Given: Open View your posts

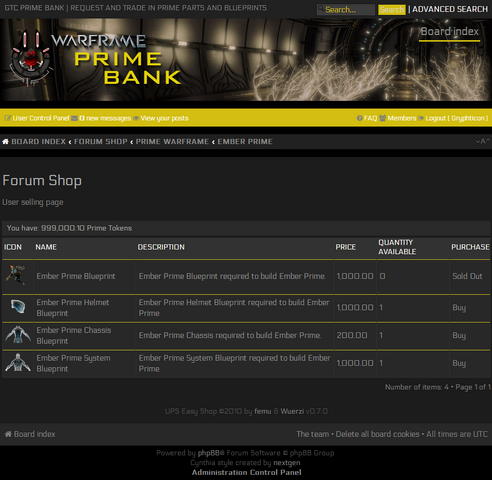Looking at the screenshot, I should click(164, 118).
